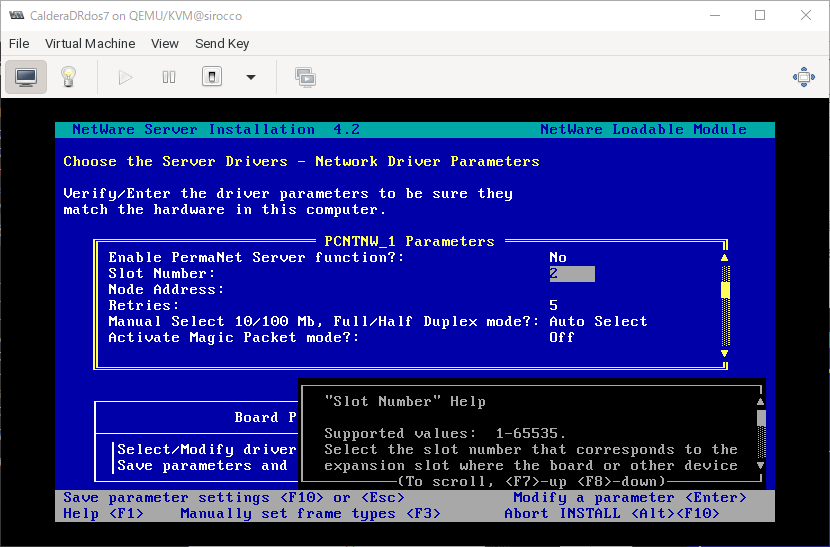
Task: Click the Retries value 5
Action: tap(553, 306)
